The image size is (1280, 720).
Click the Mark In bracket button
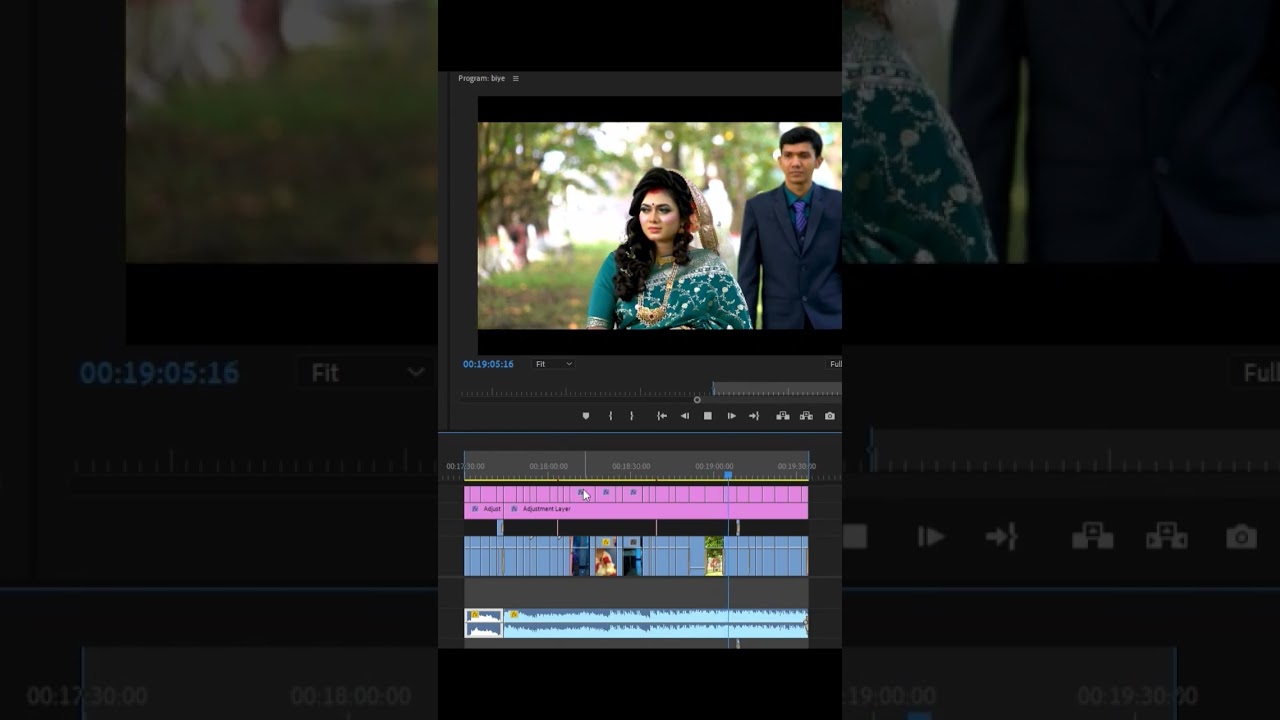[x=610, y=416]
